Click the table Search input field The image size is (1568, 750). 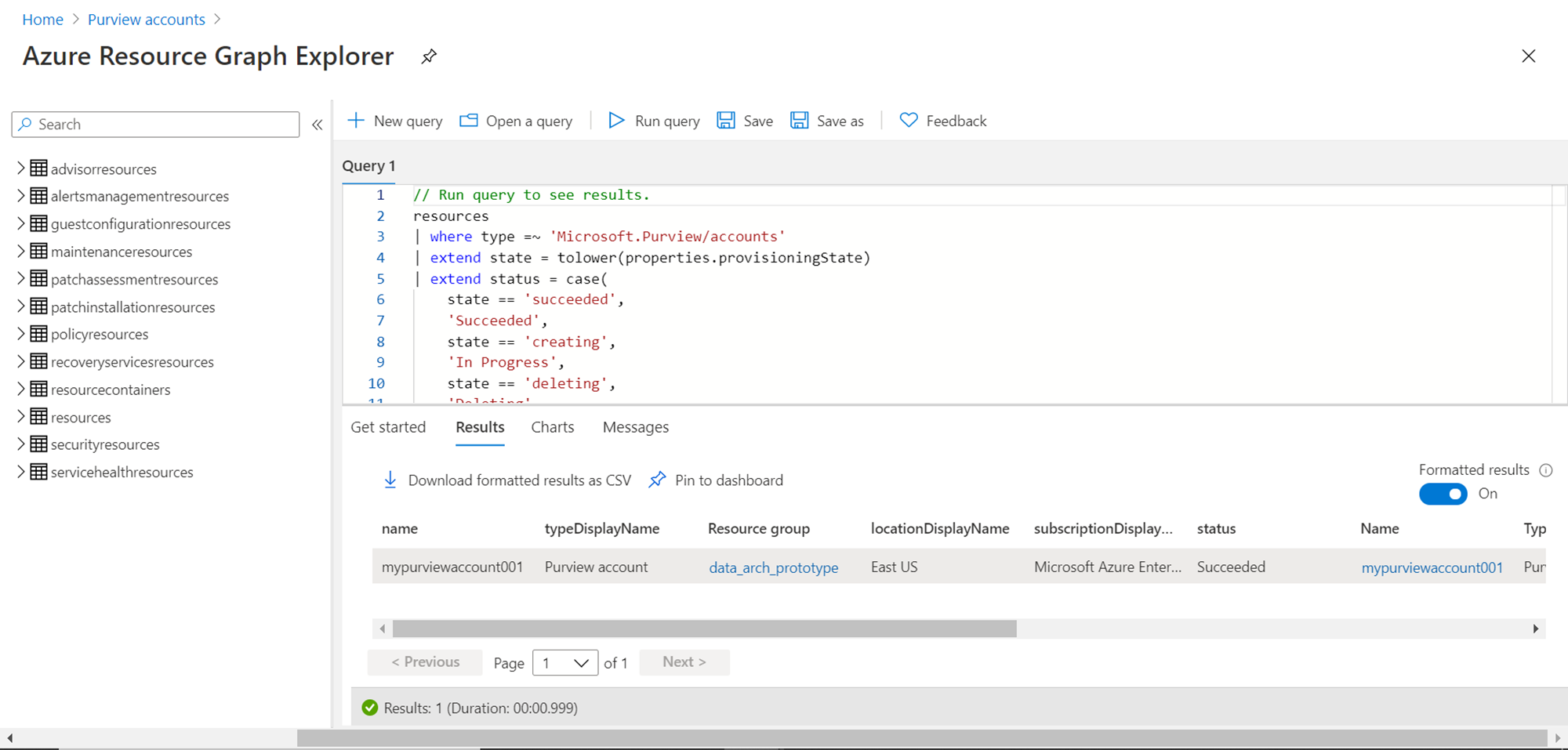coord(165,125)
